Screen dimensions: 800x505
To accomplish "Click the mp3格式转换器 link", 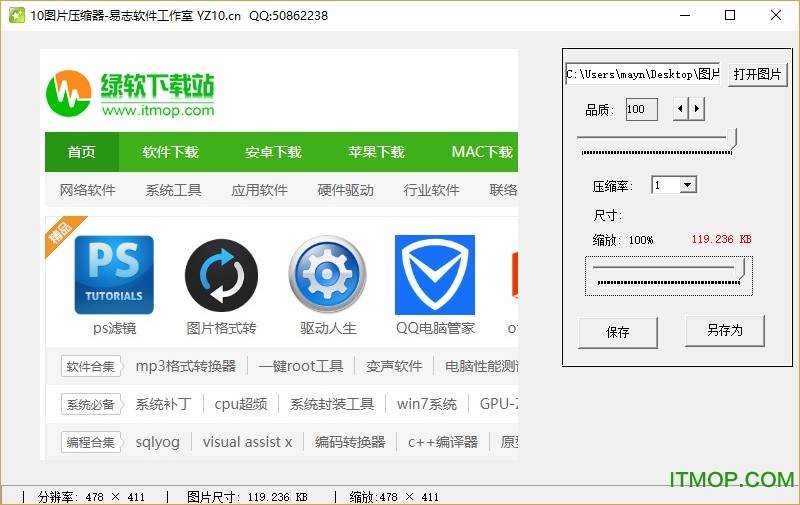I will tap(186, 366).
